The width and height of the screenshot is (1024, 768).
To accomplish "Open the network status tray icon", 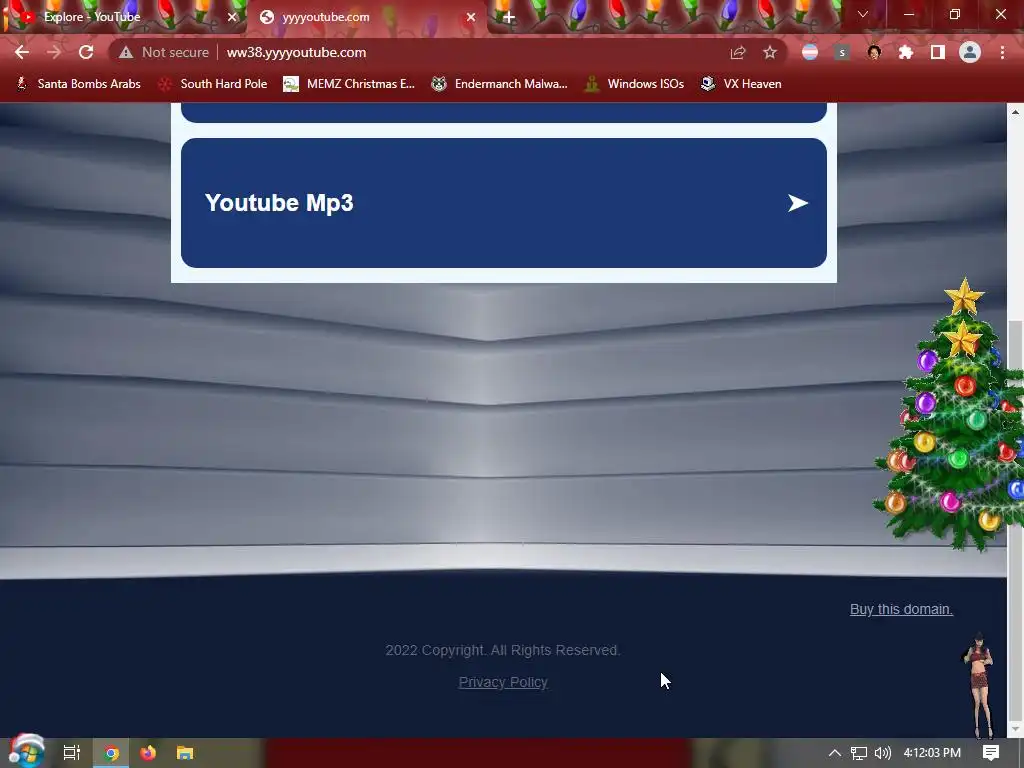I will pos(859,753).
